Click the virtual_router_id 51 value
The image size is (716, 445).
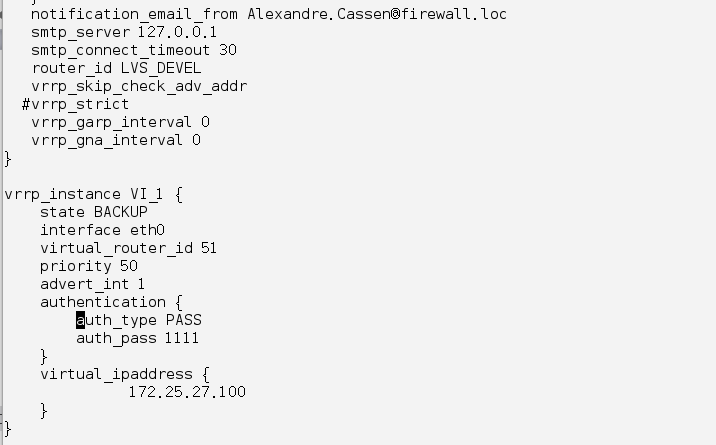click(209, 248)
